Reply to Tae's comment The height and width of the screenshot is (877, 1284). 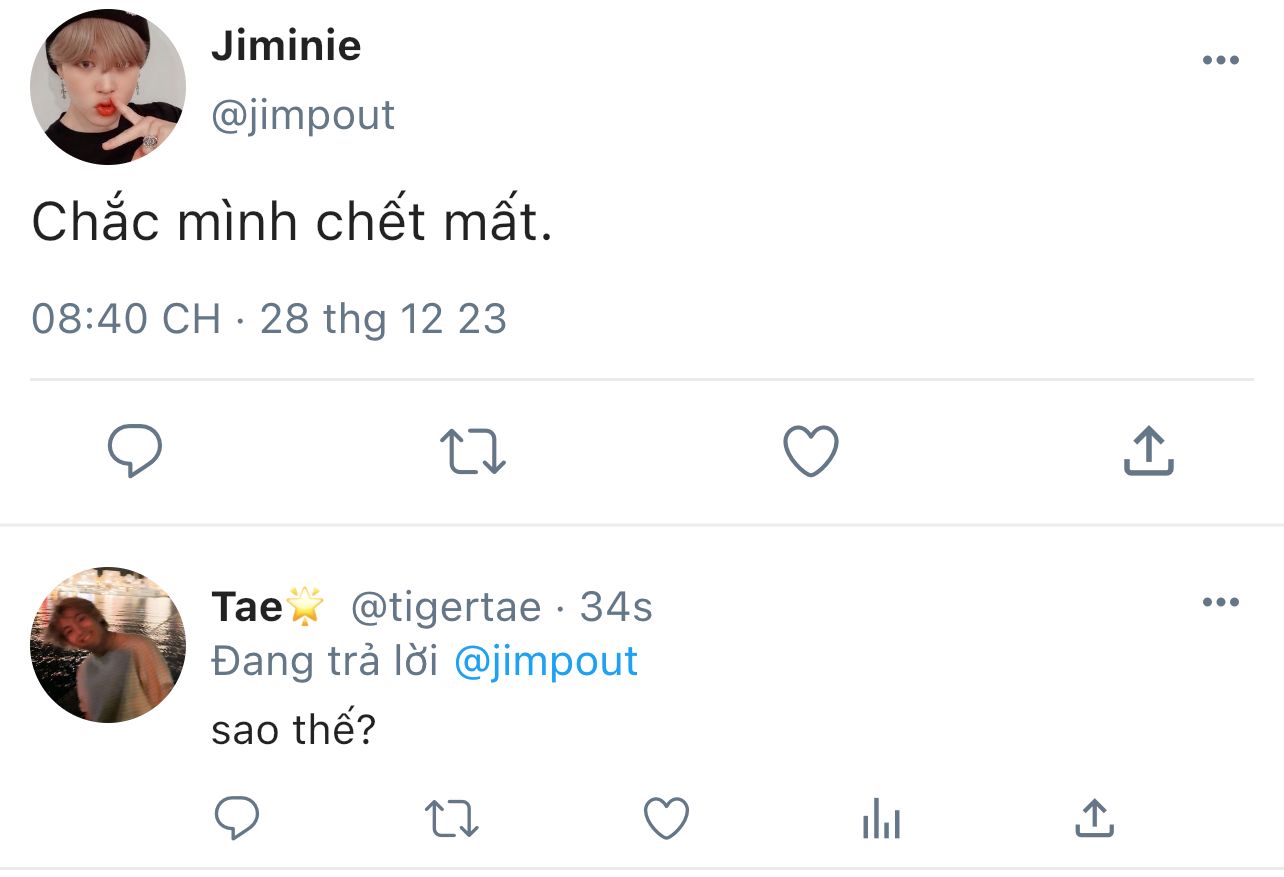pyautogui.click(x=238, y=819)
